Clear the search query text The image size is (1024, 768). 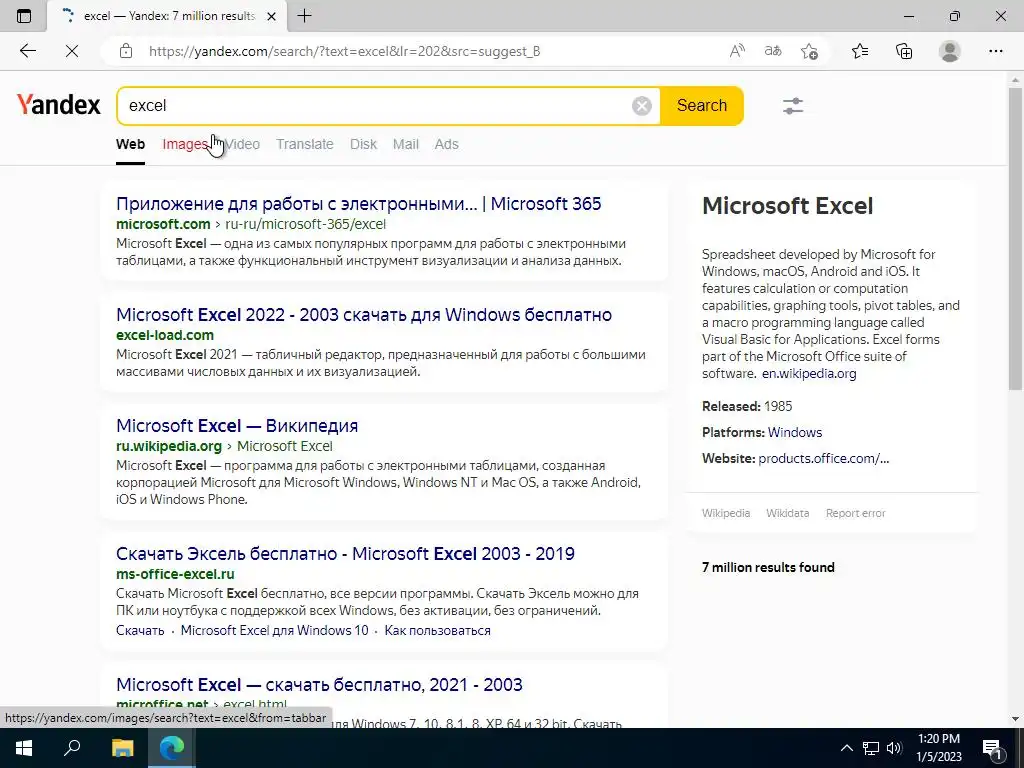pos(642,106)
